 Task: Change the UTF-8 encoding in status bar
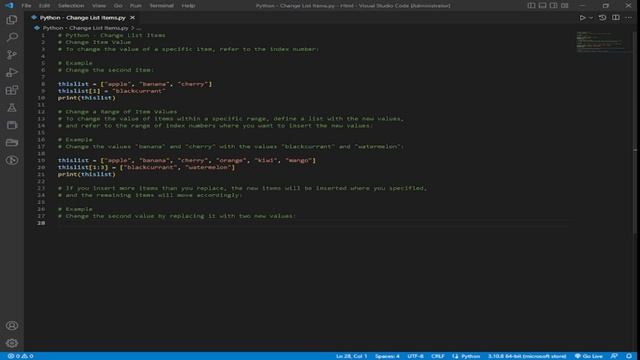click(415, 356)
